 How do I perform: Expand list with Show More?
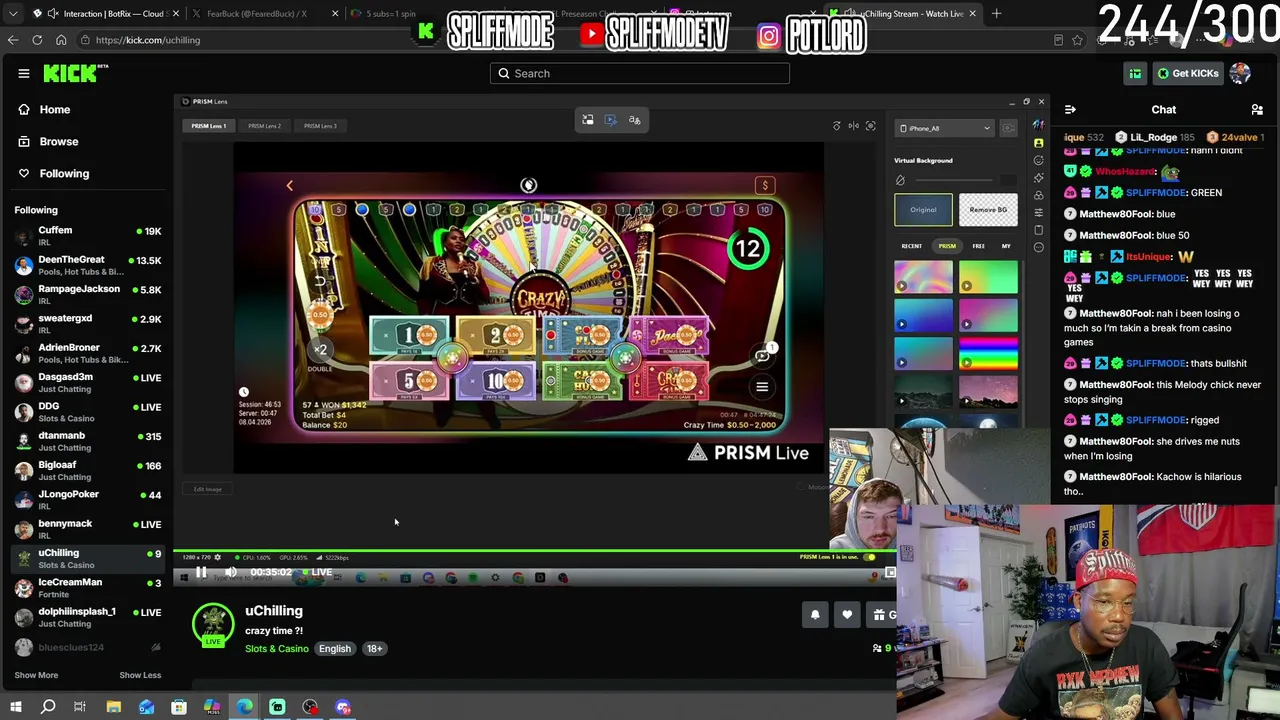coord(36,675)
